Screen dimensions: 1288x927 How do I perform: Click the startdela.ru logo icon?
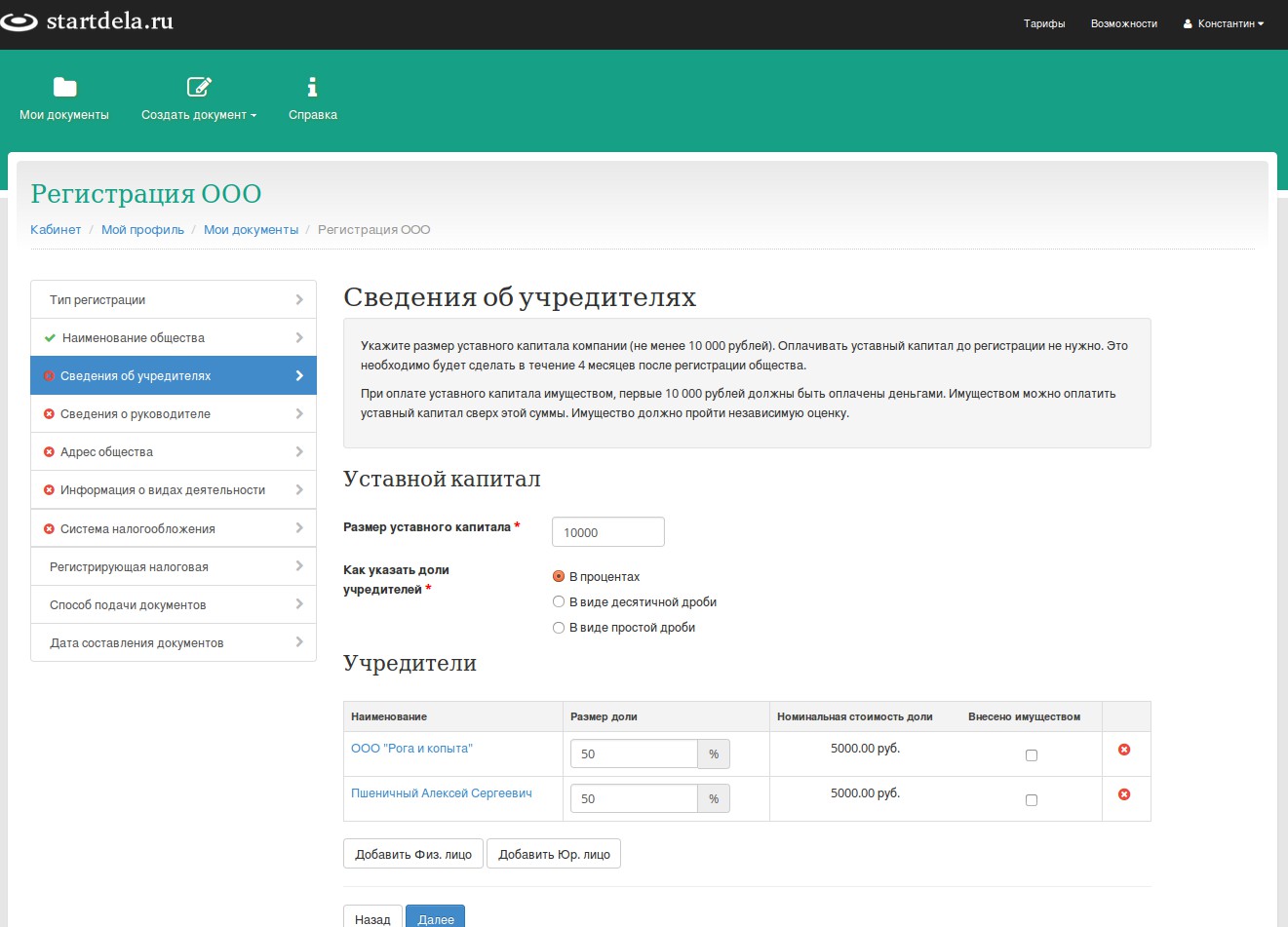tap(19, 21)
